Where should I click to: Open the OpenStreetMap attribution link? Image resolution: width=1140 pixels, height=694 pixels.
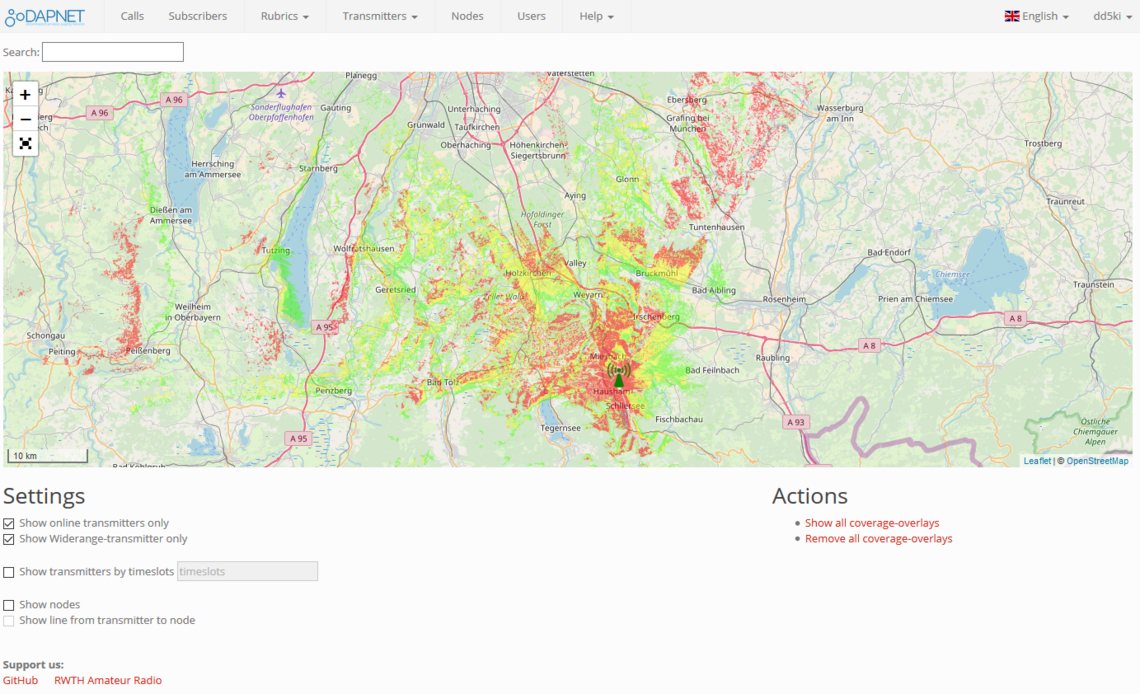coord(1097,461)
